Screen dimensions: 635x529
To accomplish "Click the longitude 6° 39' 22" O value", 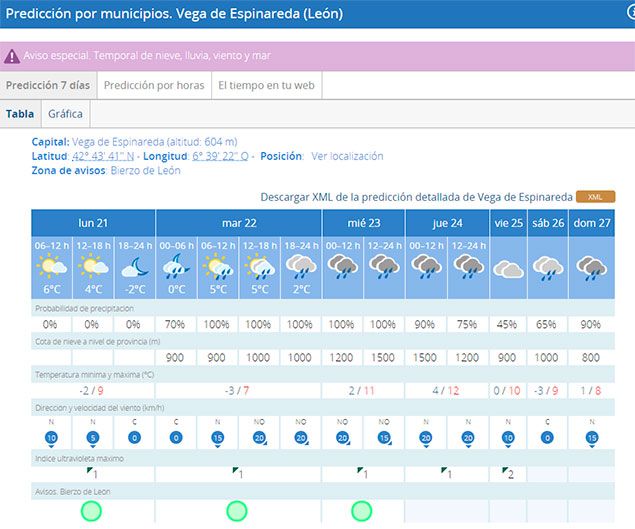I will [221, 156].
